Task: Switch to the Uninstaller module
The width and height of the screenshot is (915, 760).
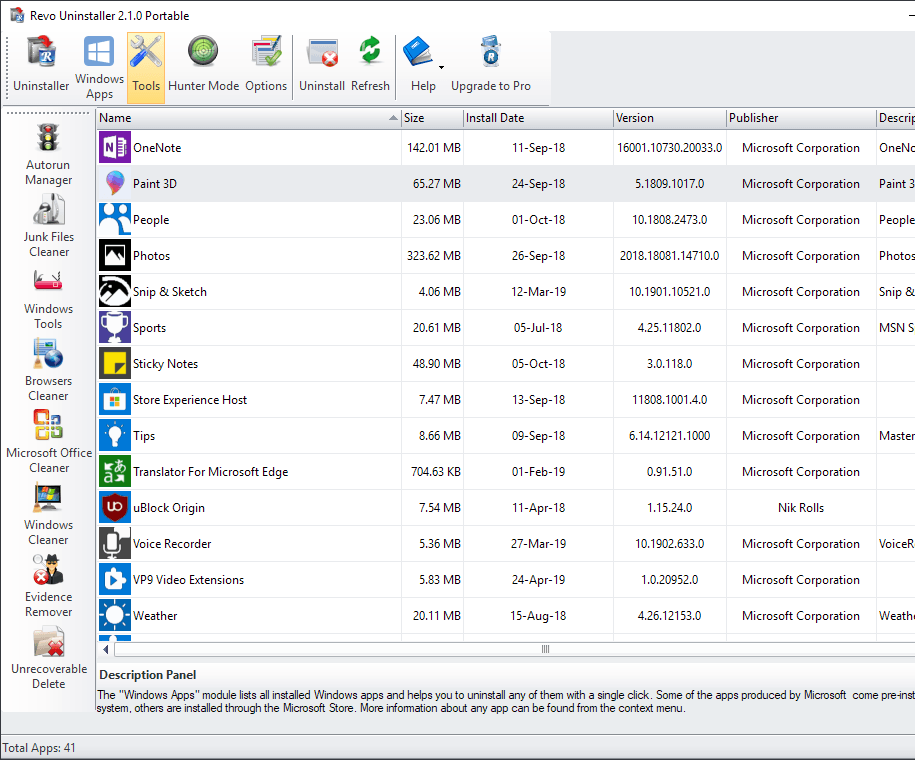Action: [40, 62]
